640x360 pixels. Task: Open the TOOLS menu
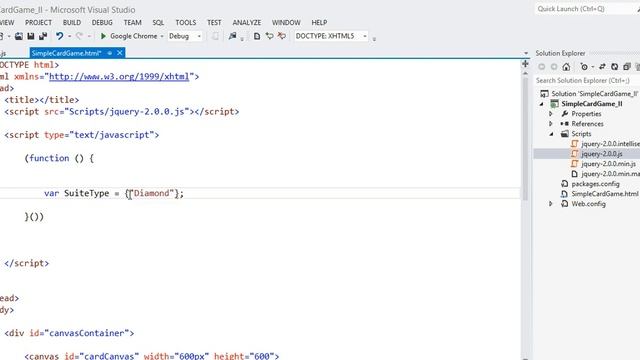tap(186, 22)
